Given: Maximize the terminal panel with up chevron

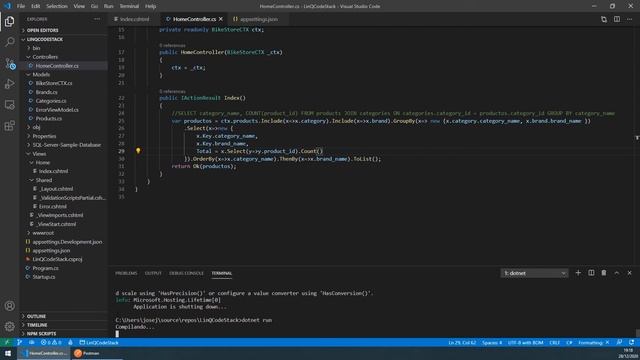Looking at the screenshot, I should pos(617,273).
